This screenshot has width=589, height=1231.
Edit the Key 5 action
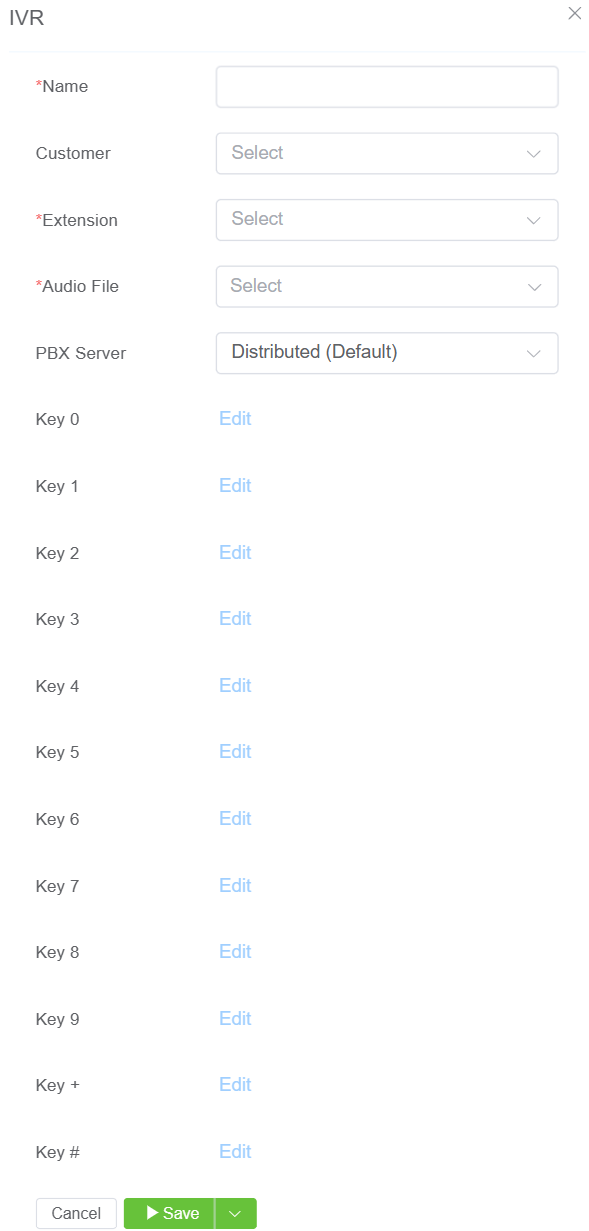[235, 752]
